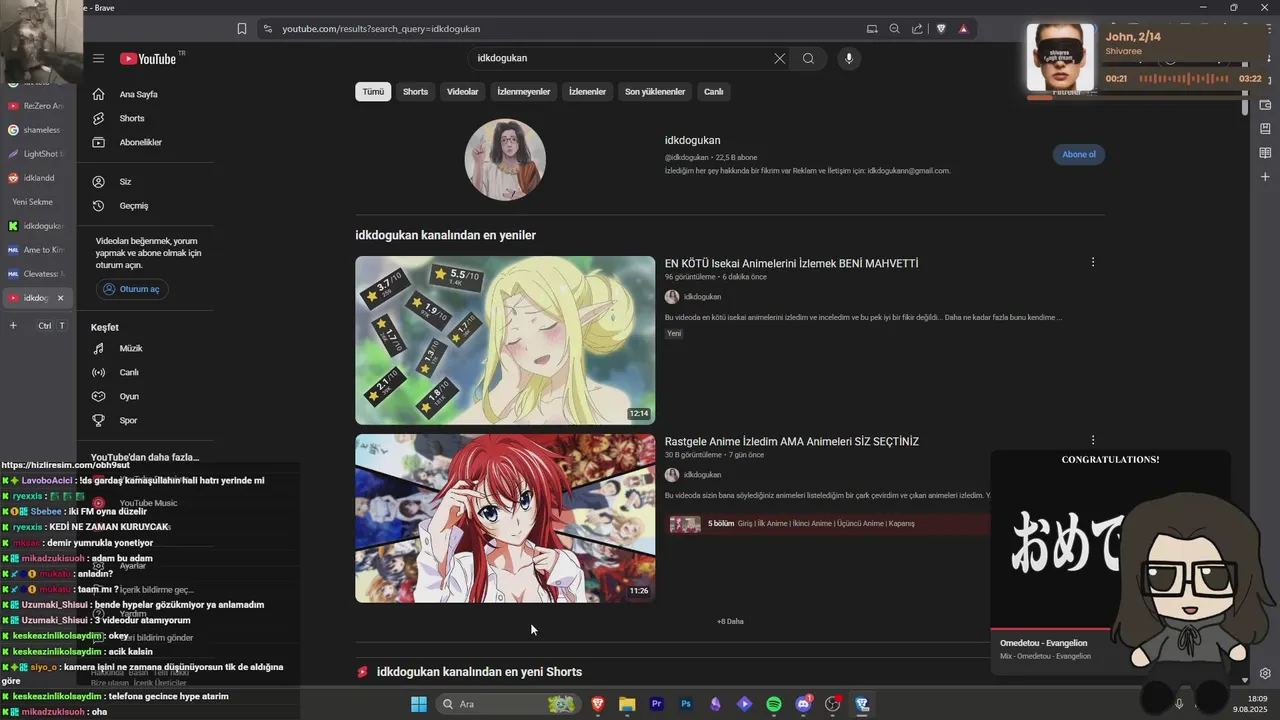This screenshot has height=720, width=1280.
Task: Open OBS Studio from taskbar
Action: point(832,704)
